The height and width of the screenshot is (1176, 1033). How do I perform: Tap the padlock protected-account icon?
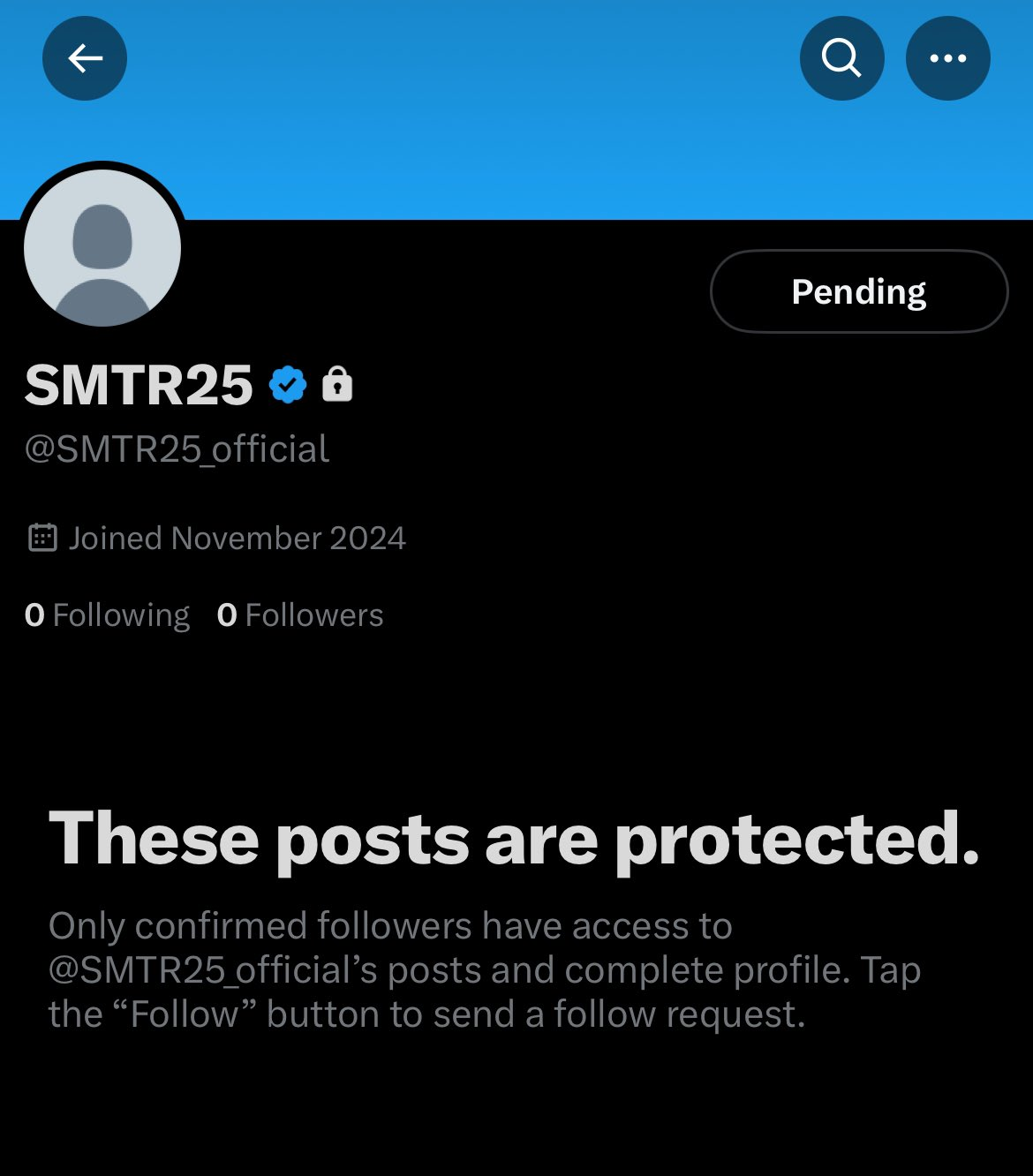(337, 385)
